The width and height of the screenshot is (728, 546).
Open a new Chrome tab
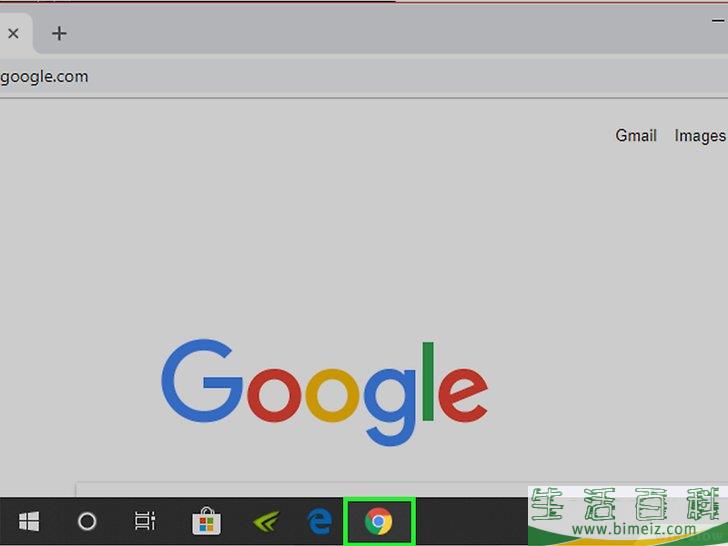point(59,33)
